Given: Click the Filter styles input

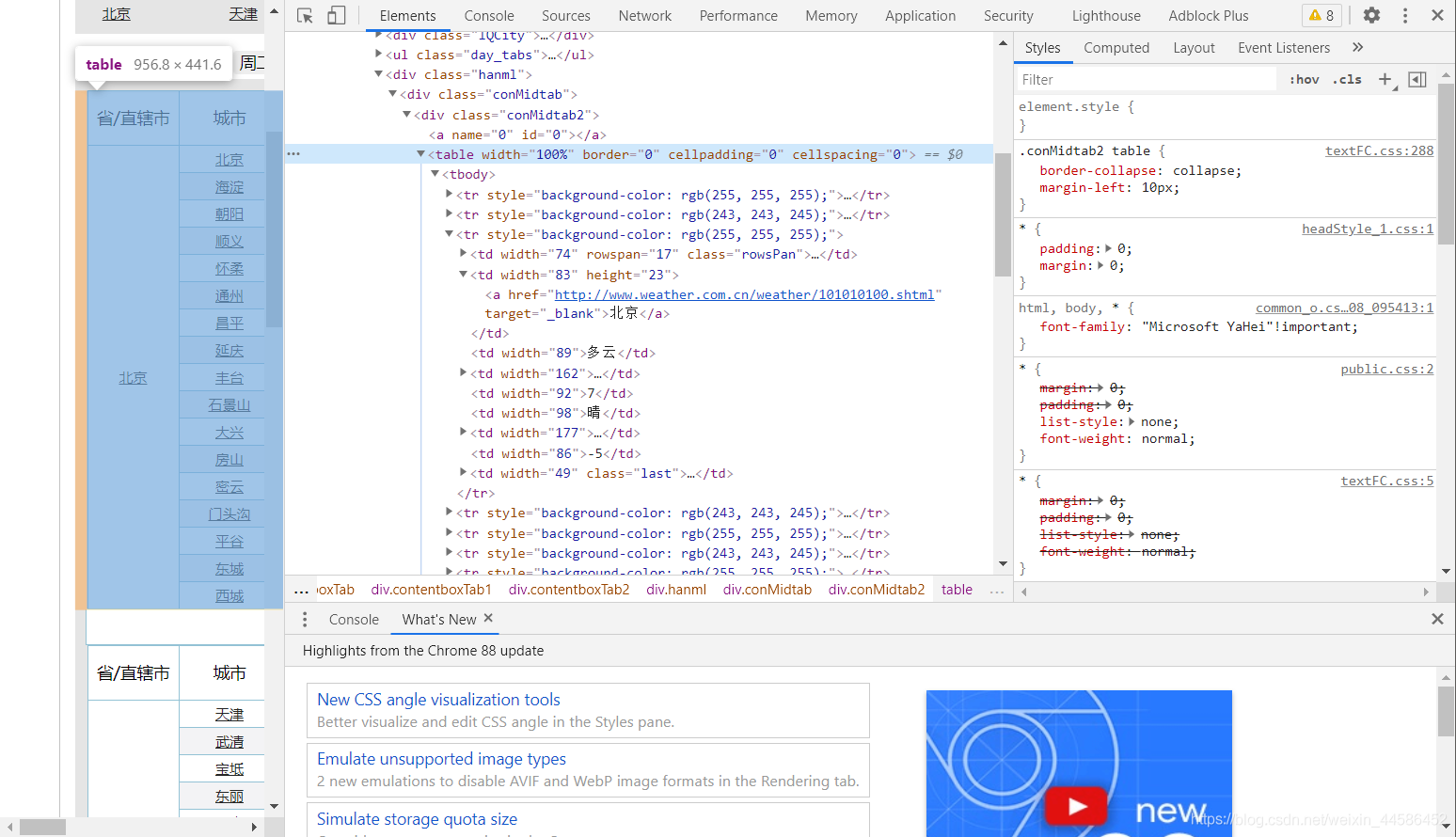Looking at the screenshot, I should coord(1146,80).
